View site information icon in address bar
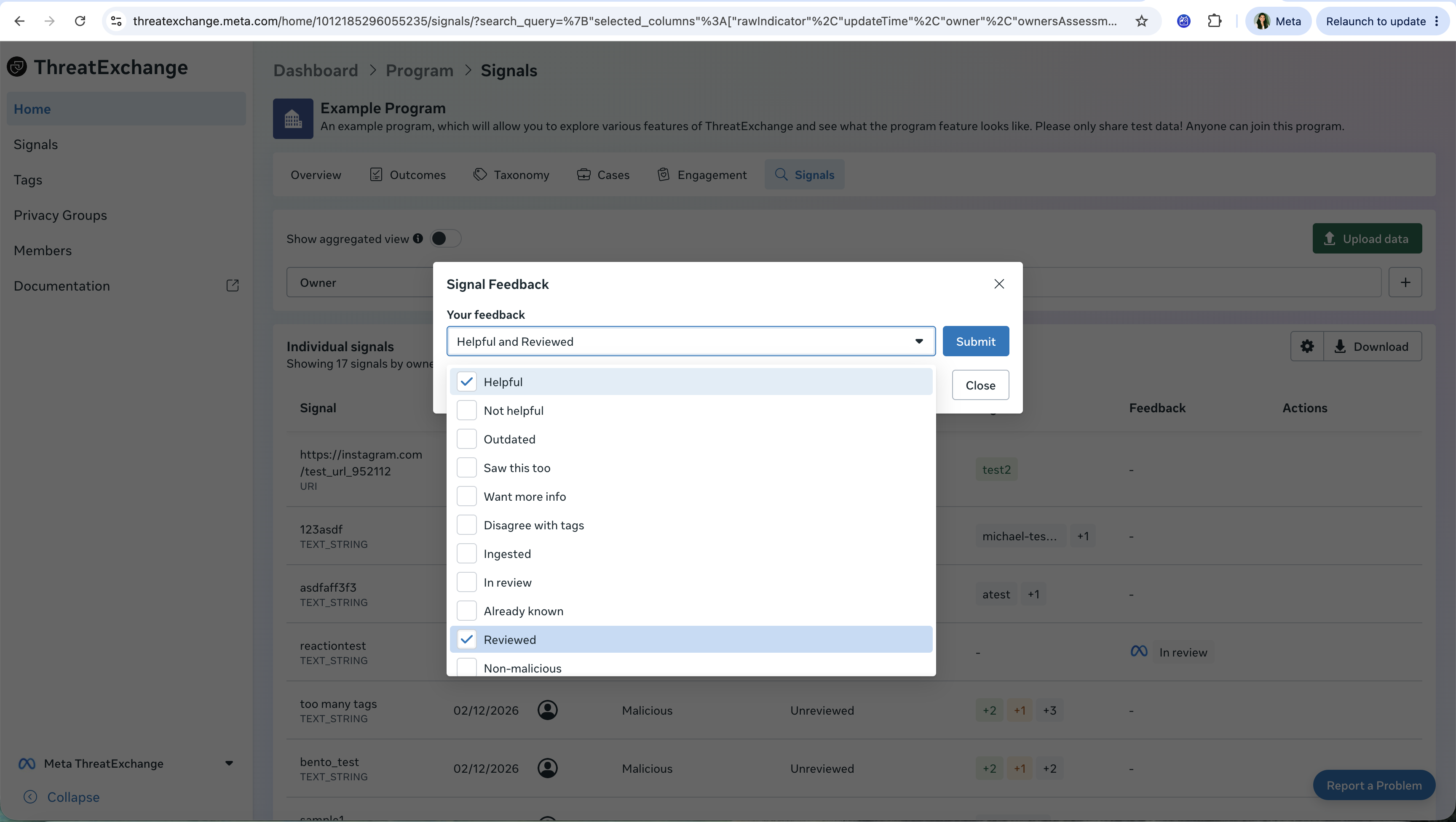1456x822 pixels. (x=116, y=21)
